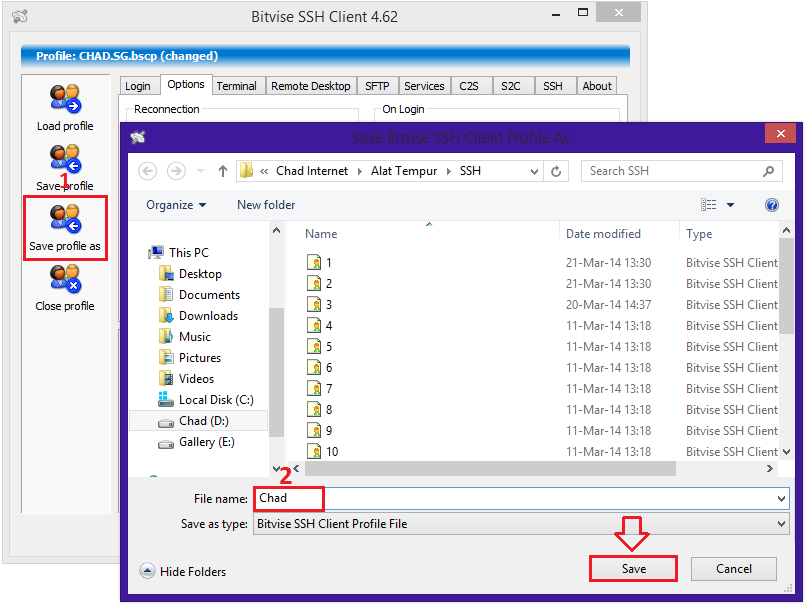Viewport: 807px width, 605px height.
Task: Open Pictures folder in navigation pane
Action: pyautogui.click(x=190, y=358)
